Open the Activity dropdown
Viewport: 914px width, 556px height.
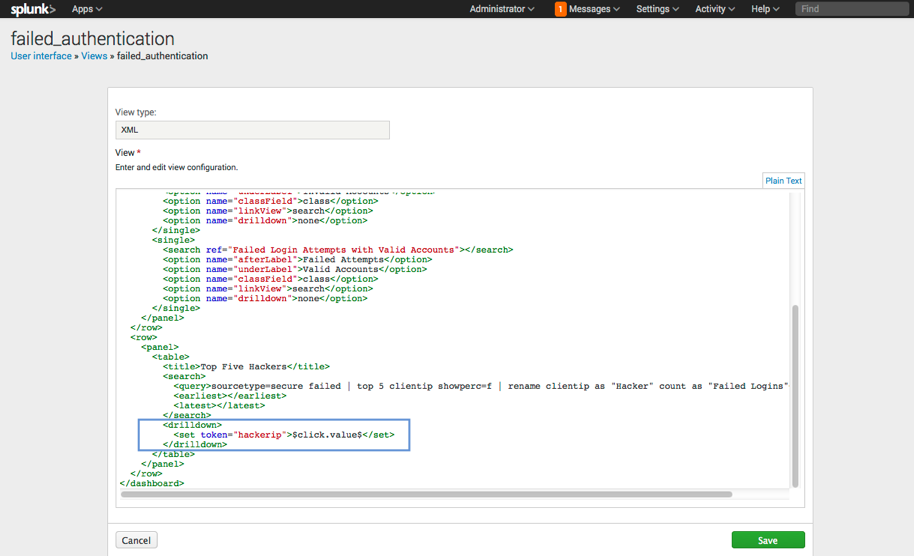[x=715, y=9]
